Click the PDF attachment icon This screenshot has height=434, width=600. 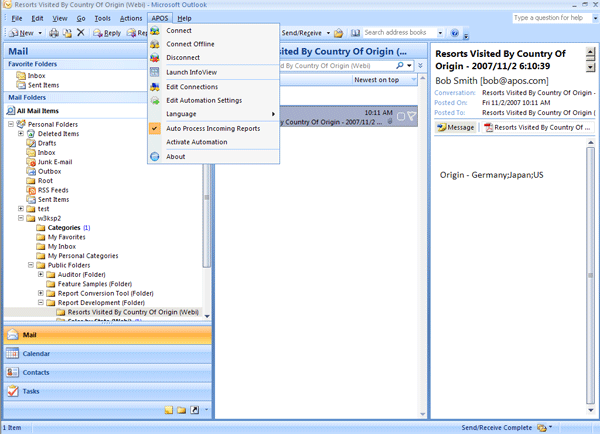tap(488, 127)
